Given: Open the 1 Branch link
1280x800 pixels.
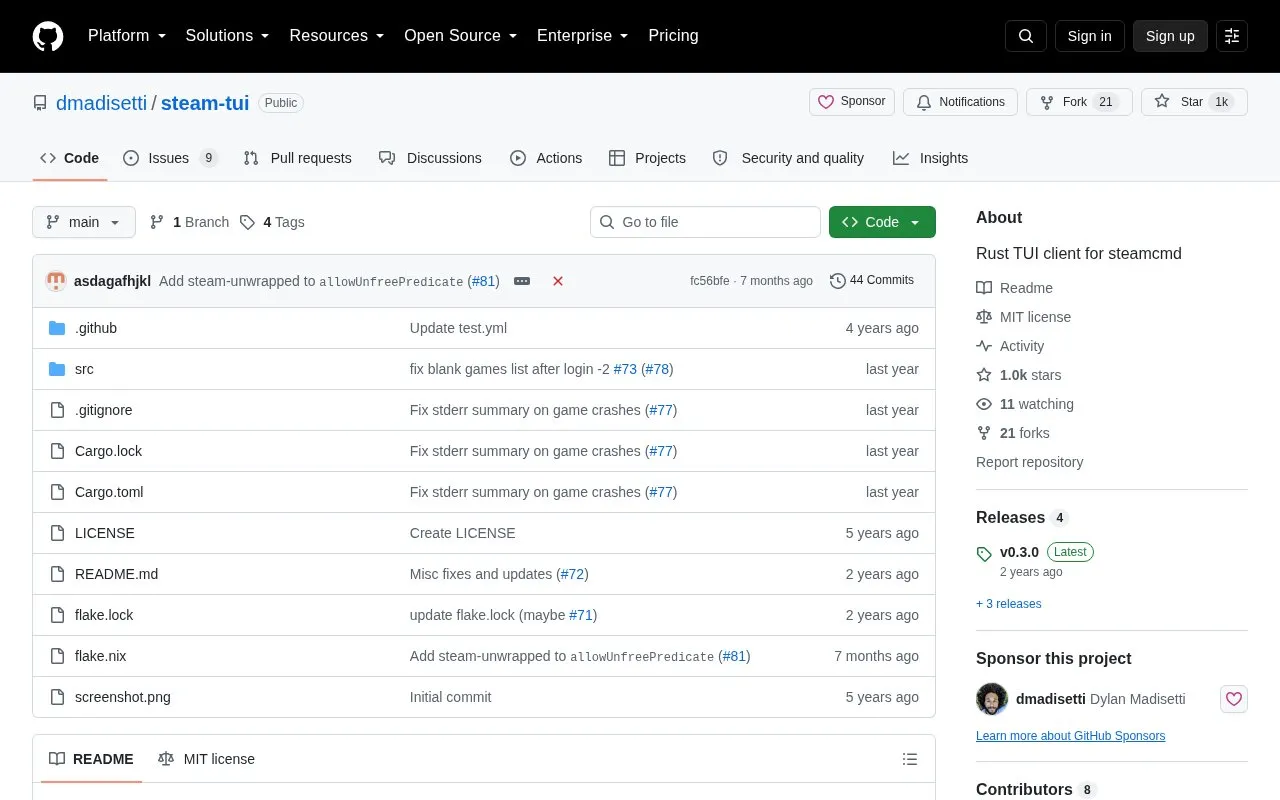Looking at the screenshot, I should pyautogui.click(x=189, y=222).
